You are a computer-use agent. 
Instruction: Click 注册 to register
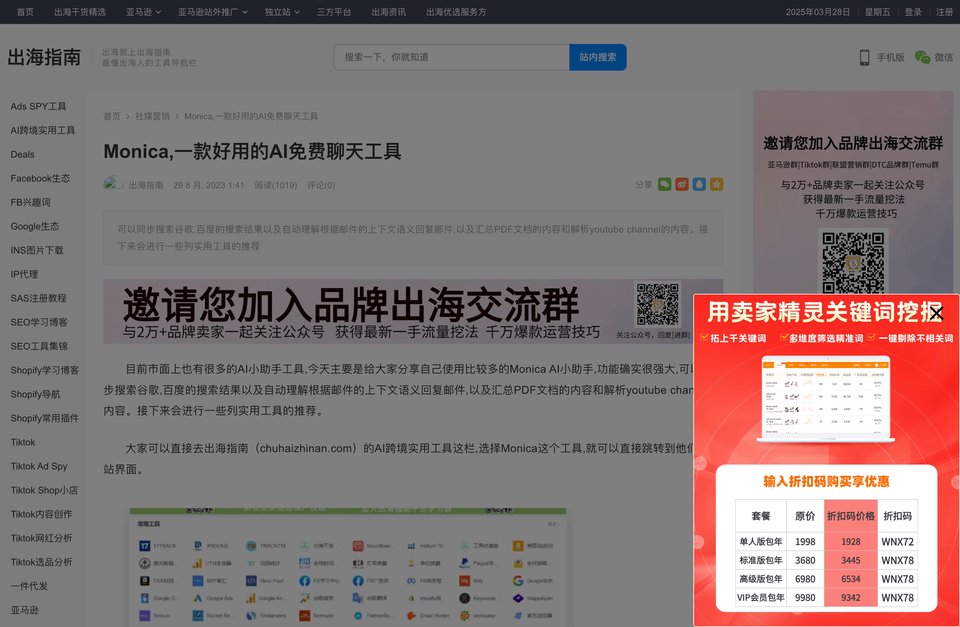click(944, 12)
